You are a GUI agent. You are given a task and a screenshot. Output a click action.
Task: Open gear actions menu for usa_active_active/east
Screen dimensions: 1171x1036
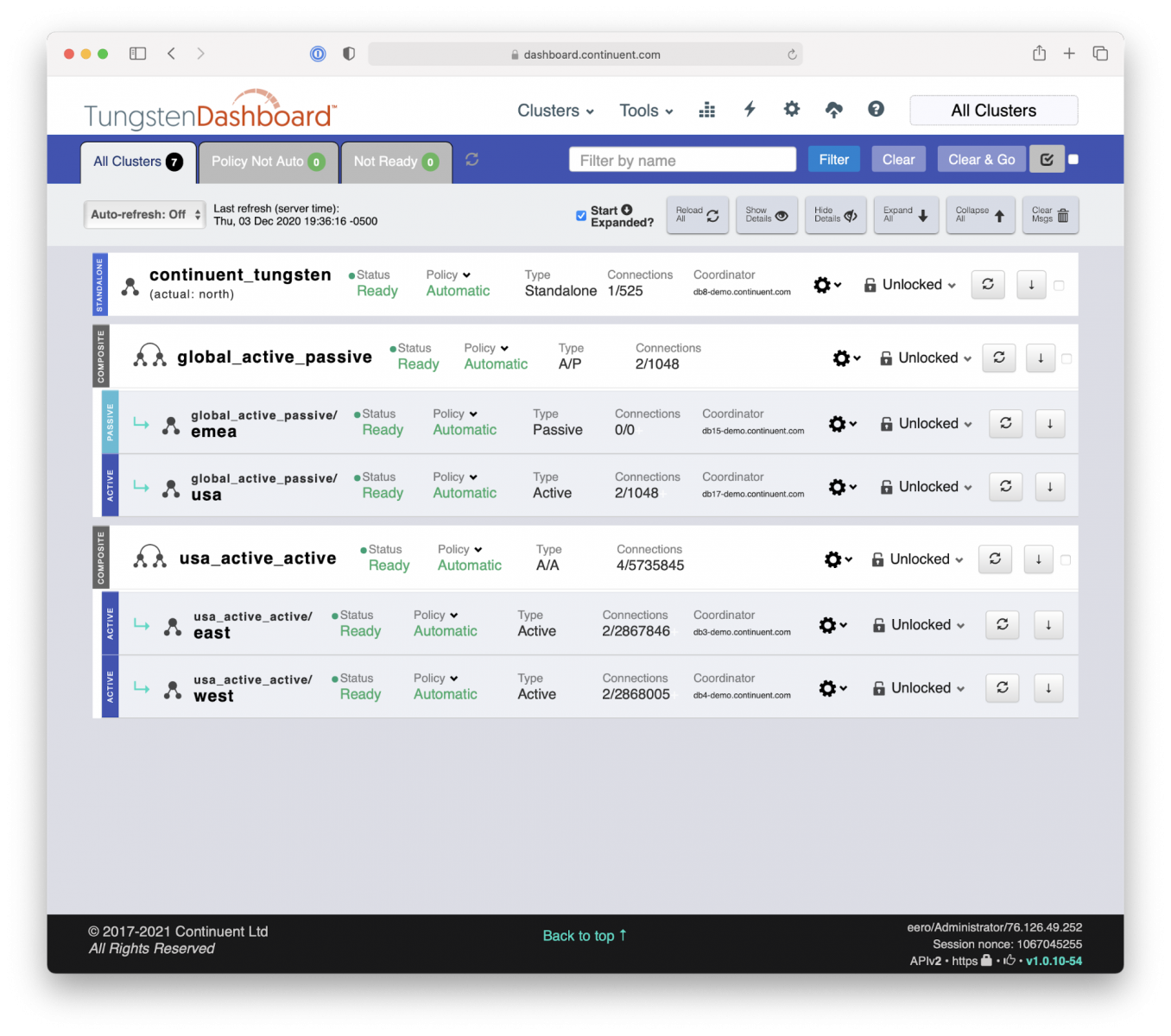click(x=832, y=625)
